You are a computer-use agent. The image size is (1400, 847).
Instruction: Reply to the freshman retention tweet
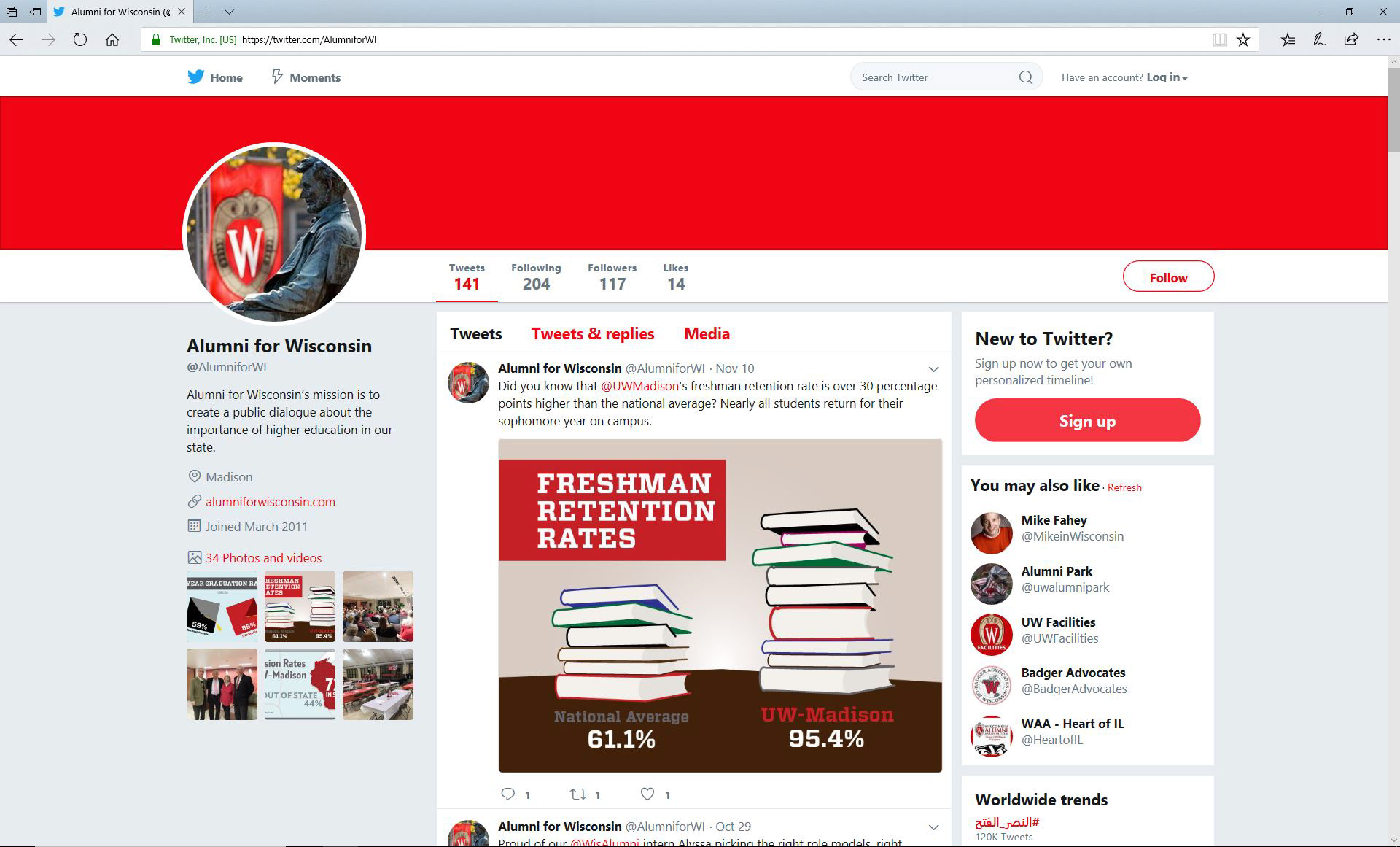tap(508, 794)
